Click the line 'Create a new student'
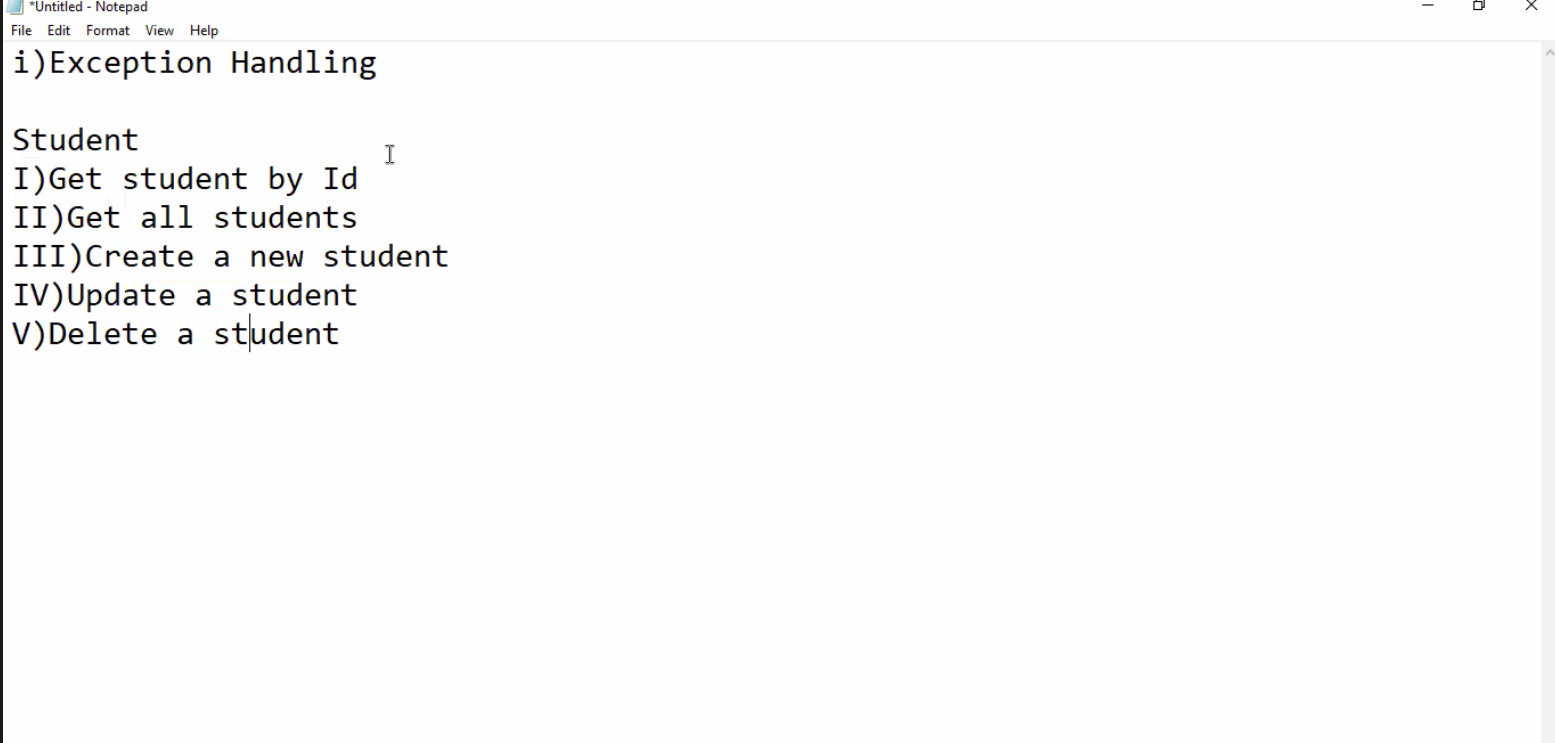This screenshot has width=1555, height=743. pyautogui.click(x=230, y=256)
